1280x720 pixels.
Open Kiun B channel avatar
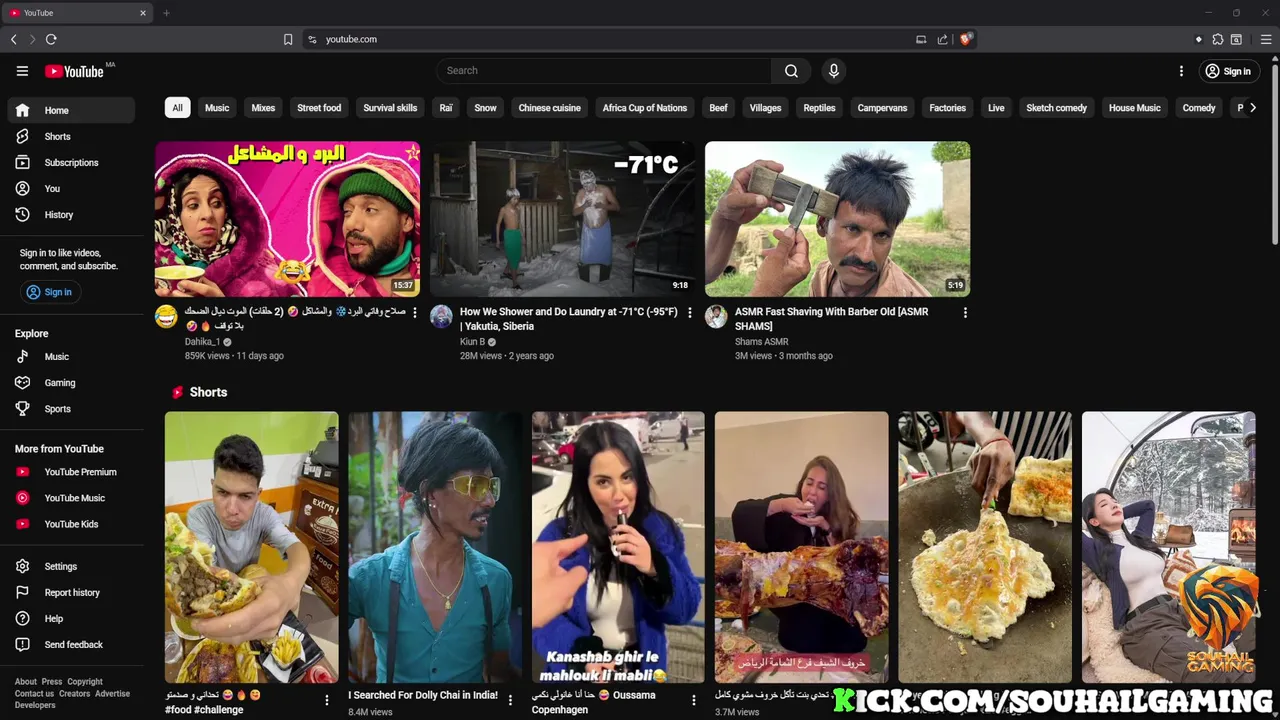[441, 317]
